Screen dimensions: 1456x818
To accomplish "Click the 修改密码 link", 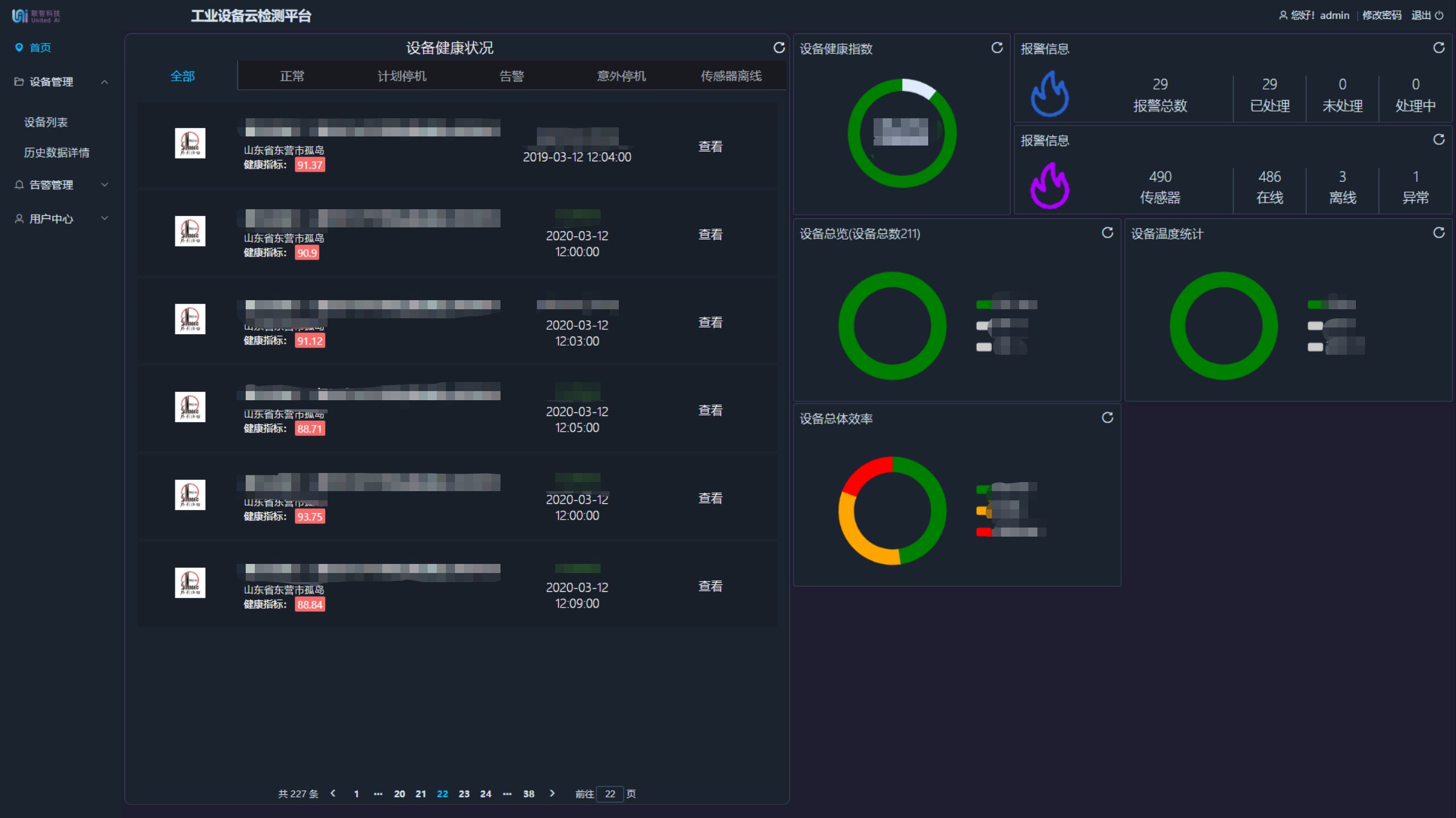I will pos(1381,15).
